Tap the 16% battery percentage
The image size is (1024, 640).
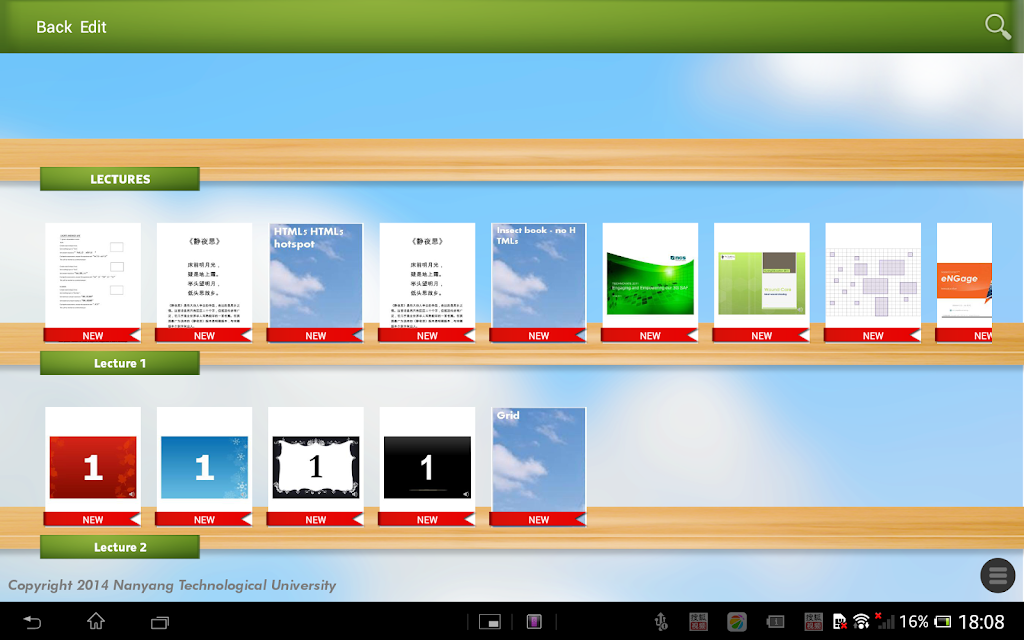[x=914, y=622]
